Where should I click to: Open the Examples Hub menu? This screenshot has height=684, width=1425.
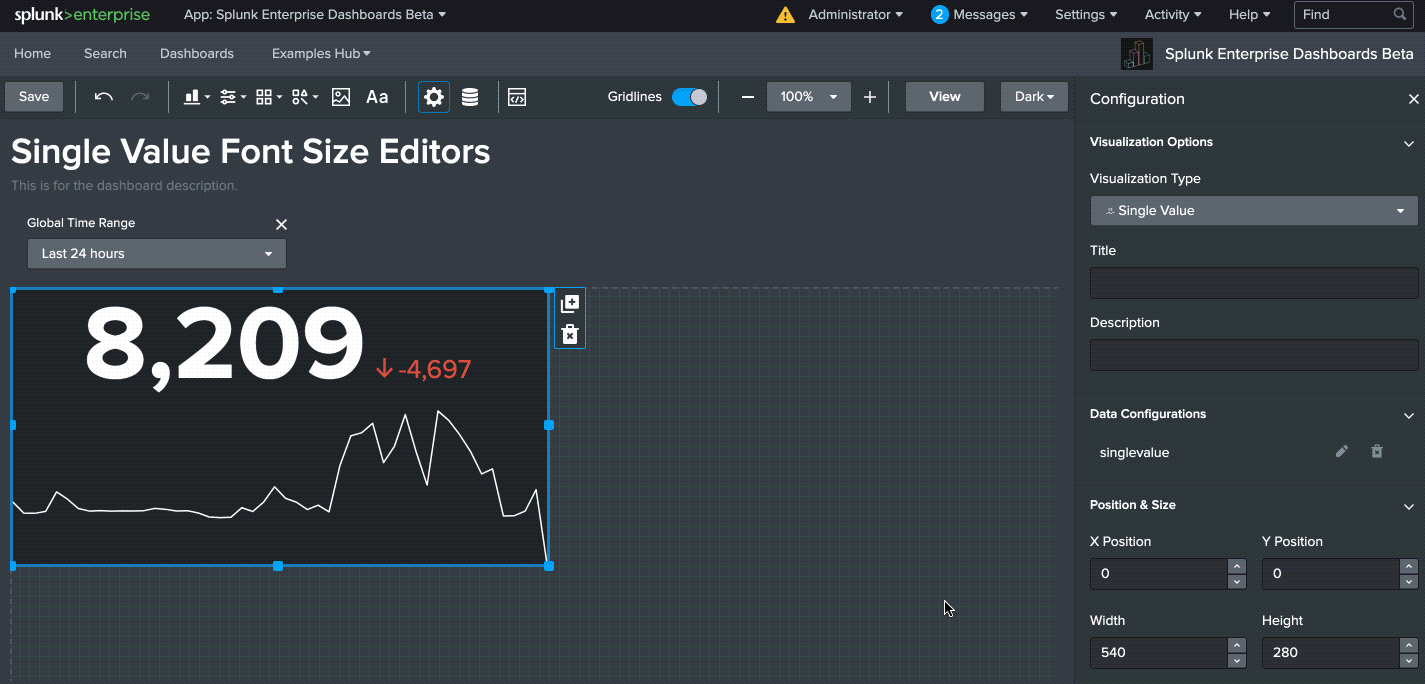coord(320,53)
